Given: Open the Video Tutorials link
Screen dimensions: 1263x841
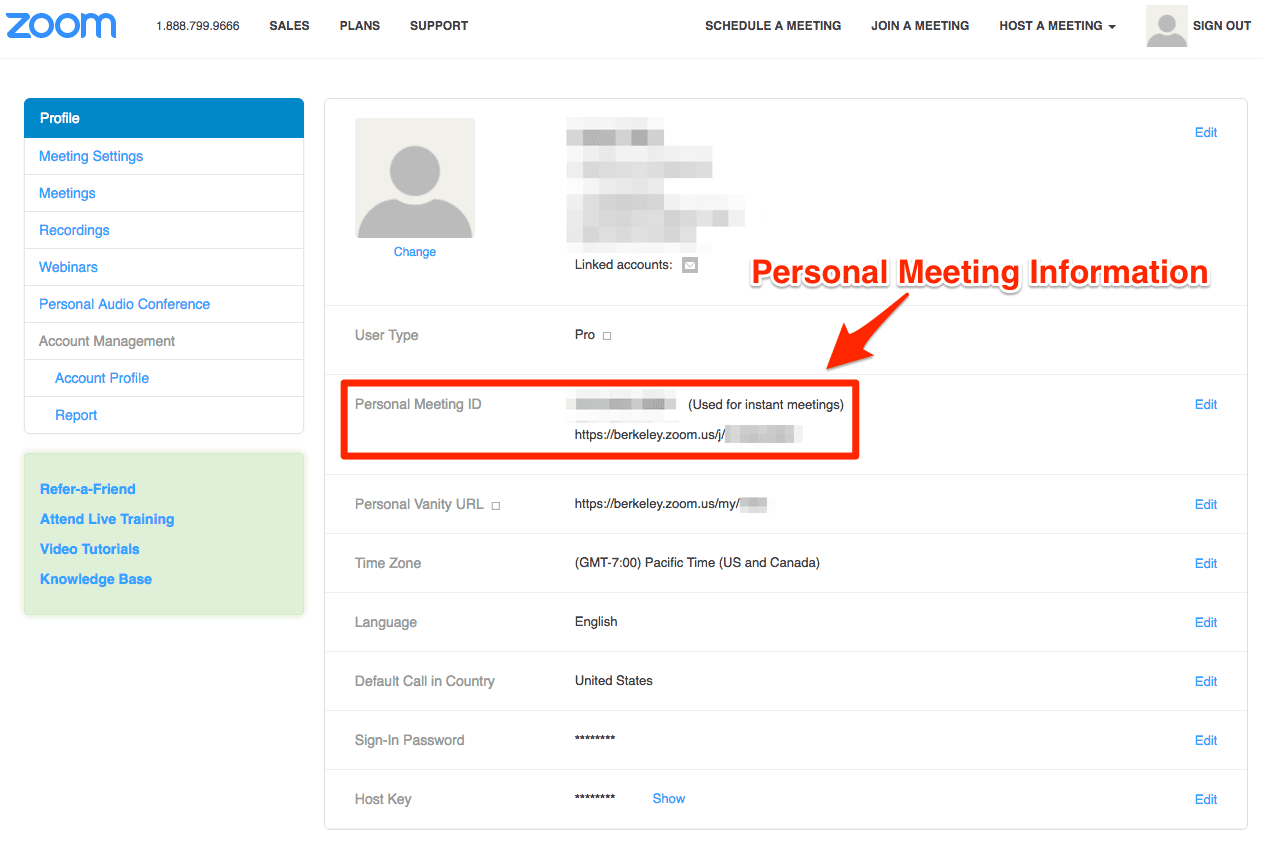Looking at the screenshot, I should 90,549.
